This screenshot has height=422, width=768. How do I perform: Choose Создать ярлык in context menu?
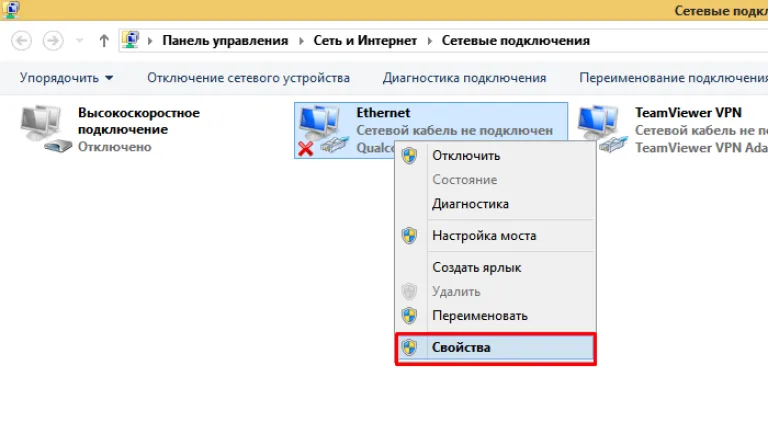click(x=496, y=267)
